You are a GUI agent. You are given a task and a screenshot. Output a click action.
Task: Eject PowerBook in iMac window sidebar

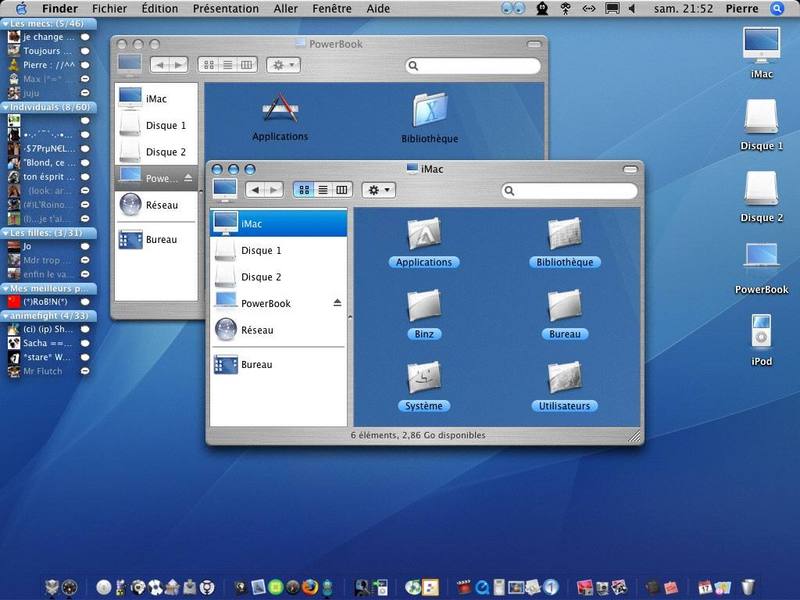tap(337, 303)
